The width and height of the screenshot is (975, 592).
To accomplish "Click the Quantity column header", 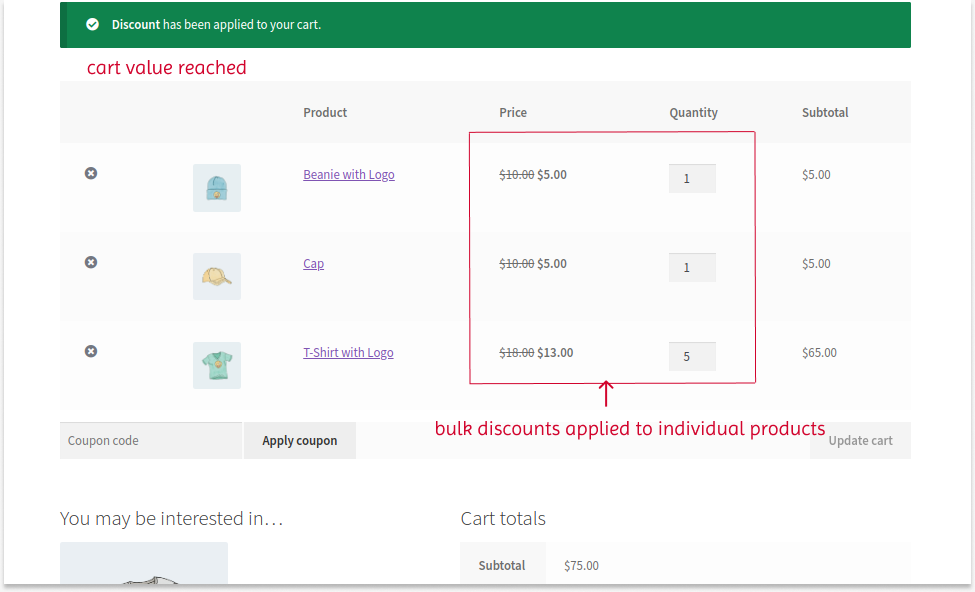I will pos(693,112).
